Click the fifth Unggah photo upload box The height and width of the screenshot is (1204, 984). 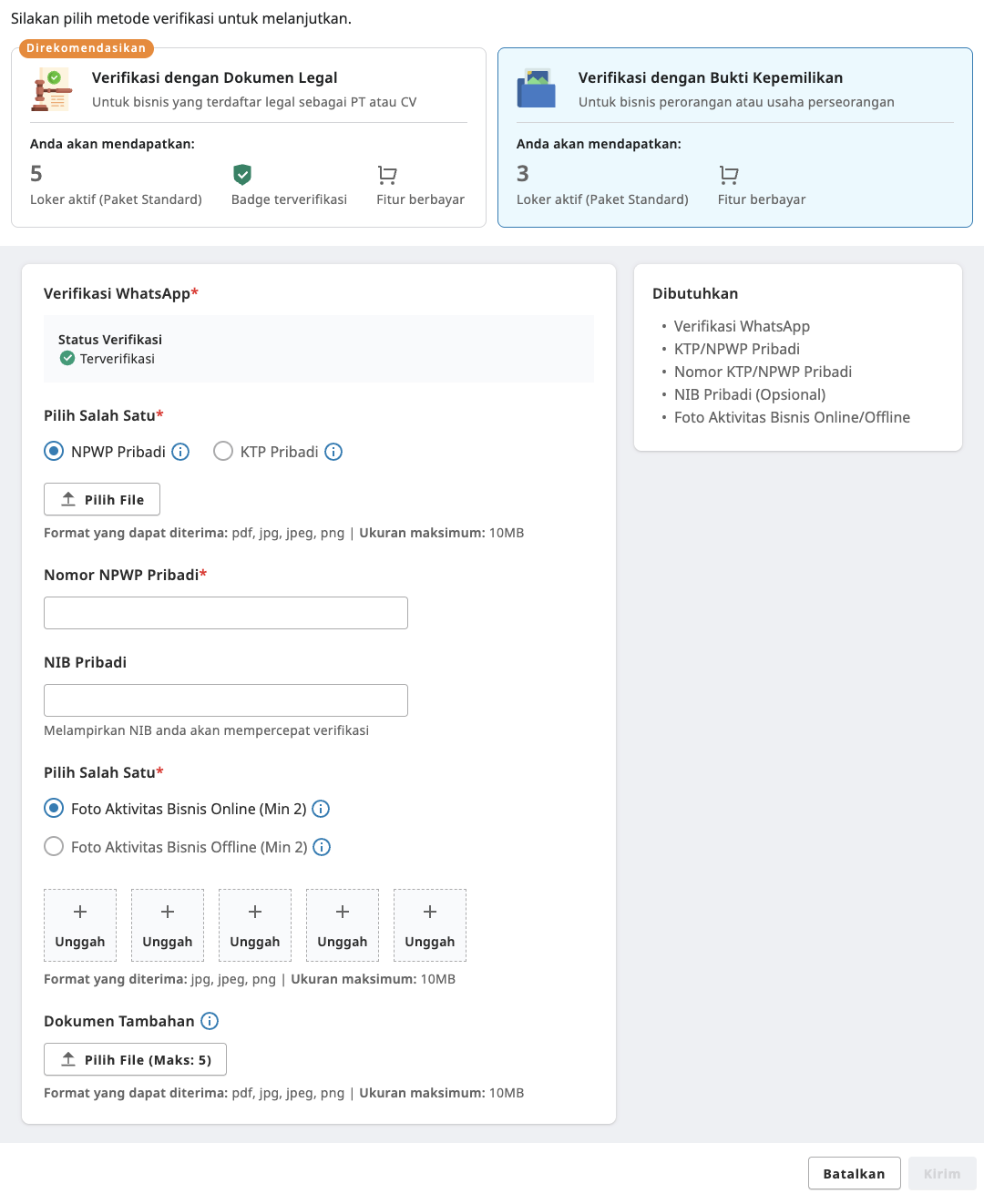pos(430,925)
